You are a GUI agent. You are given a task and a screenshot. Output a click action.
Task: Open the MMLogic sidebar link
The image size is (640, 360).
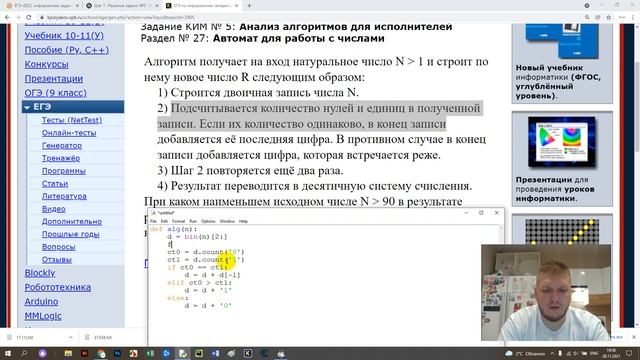[43, 316]
